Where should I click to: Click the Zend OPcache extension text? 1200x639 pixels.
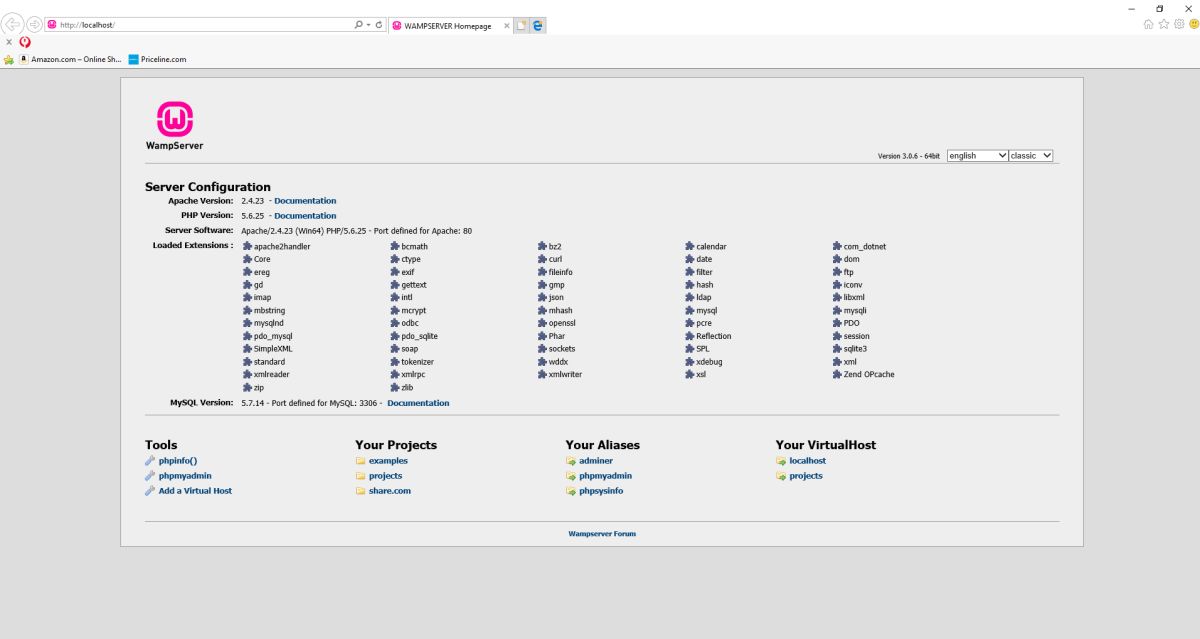coord(869,374)
